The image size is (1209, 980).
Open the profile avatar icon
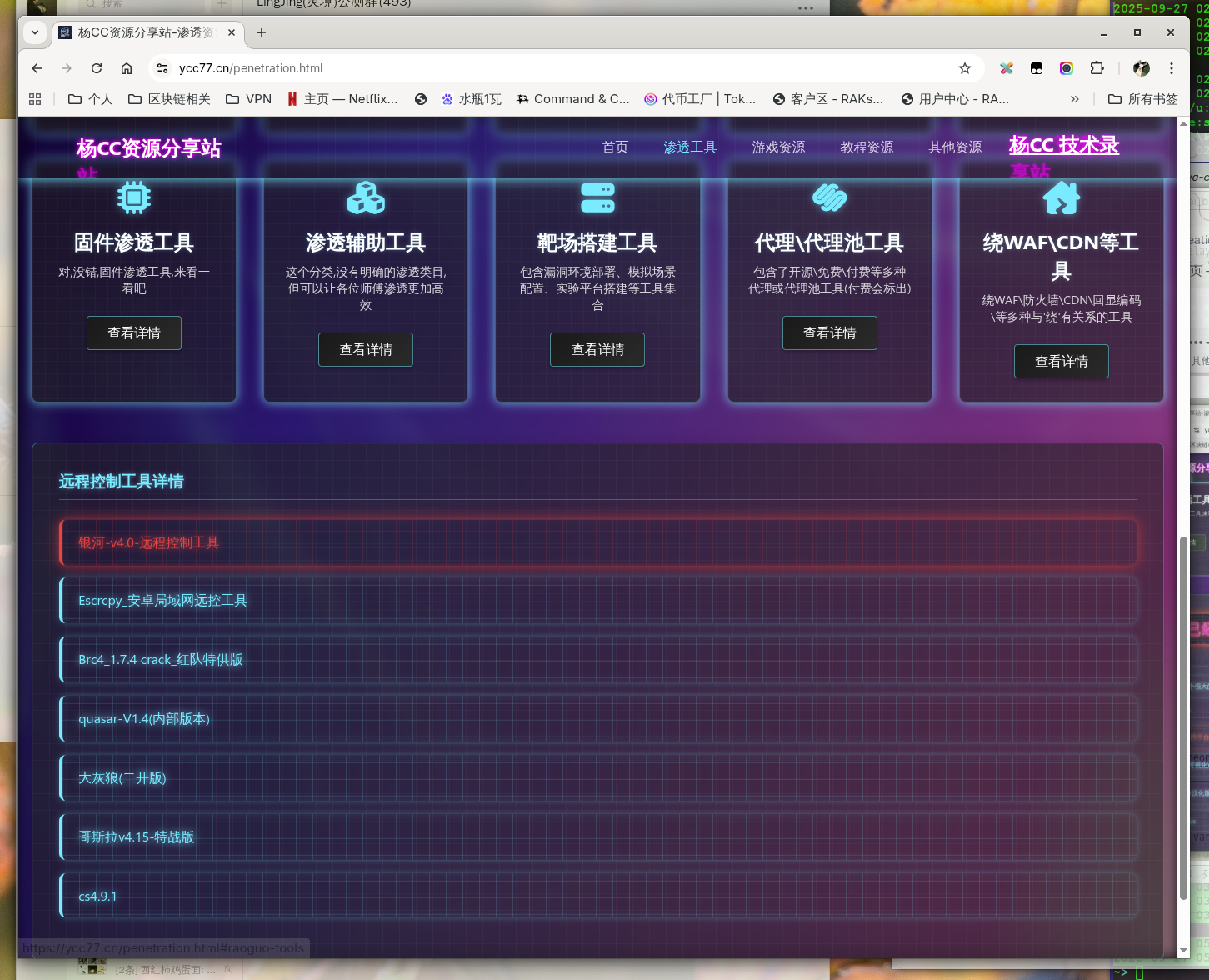point(1142,68)
